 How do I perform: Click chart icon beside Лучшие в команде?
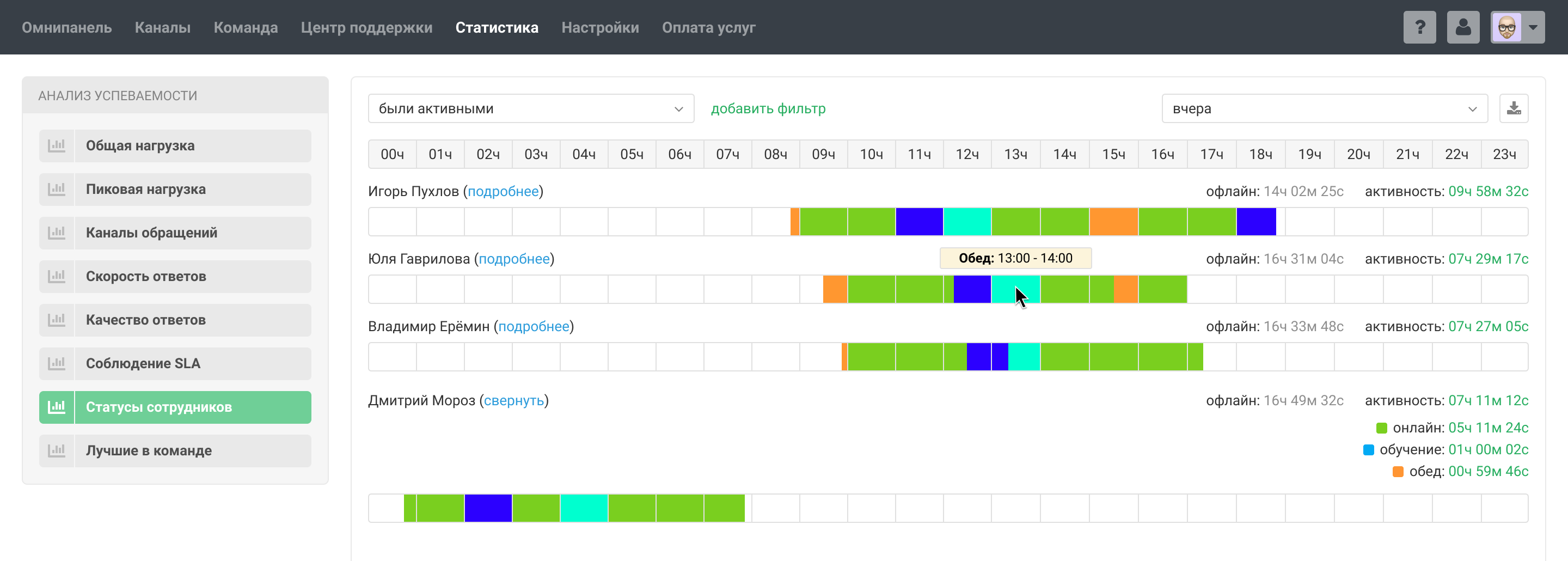tap(57, 451)
